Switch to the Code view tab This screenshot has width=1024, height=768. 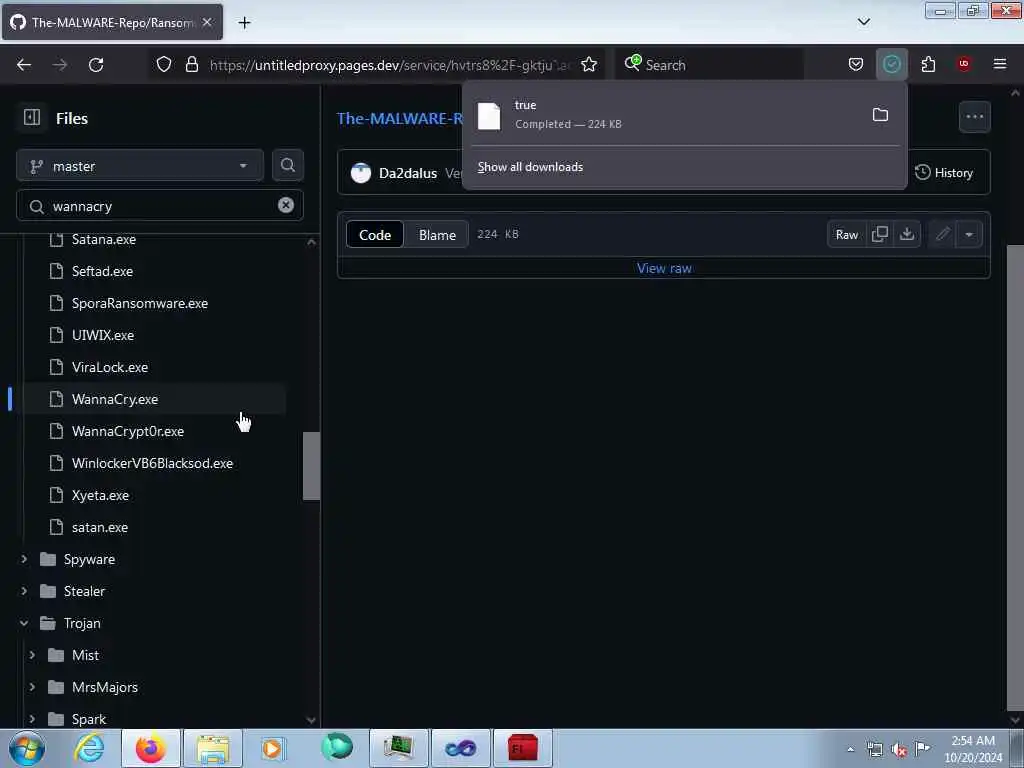pyautogui.click(x=375, y=234)
